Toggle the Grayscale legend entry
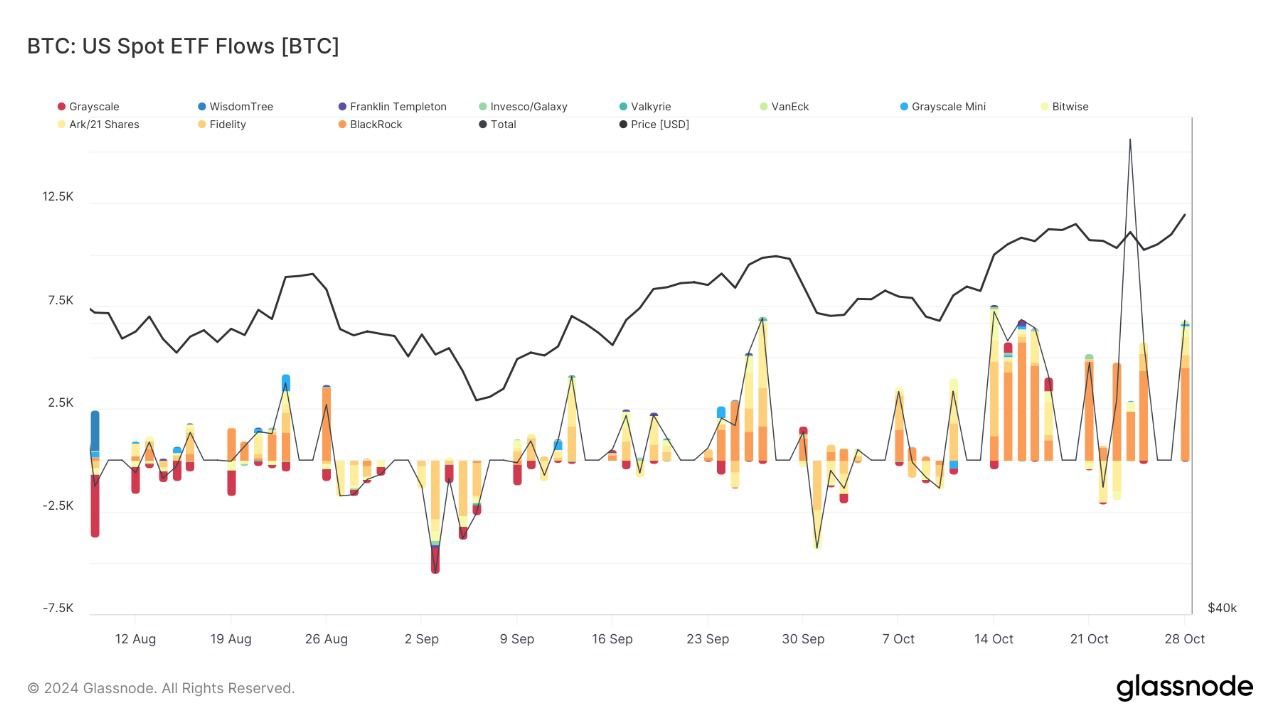The height and width of the screenshot is (720, 1280). (x=88, y=106)
